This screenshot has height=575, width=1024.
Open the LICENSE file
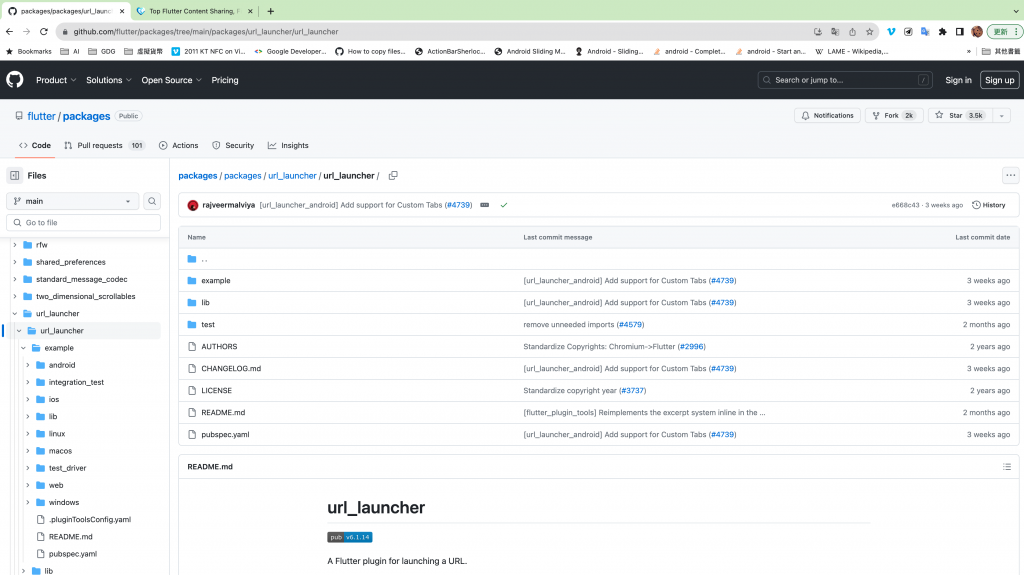click(x=216, y=391)
